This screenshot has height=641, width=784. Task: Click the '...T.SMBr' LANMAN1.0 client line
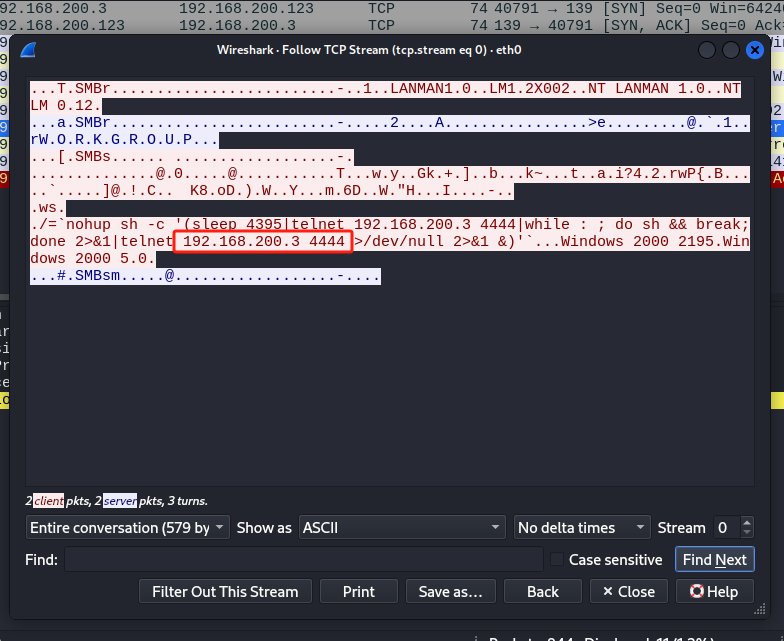click(x=386, y=88)
